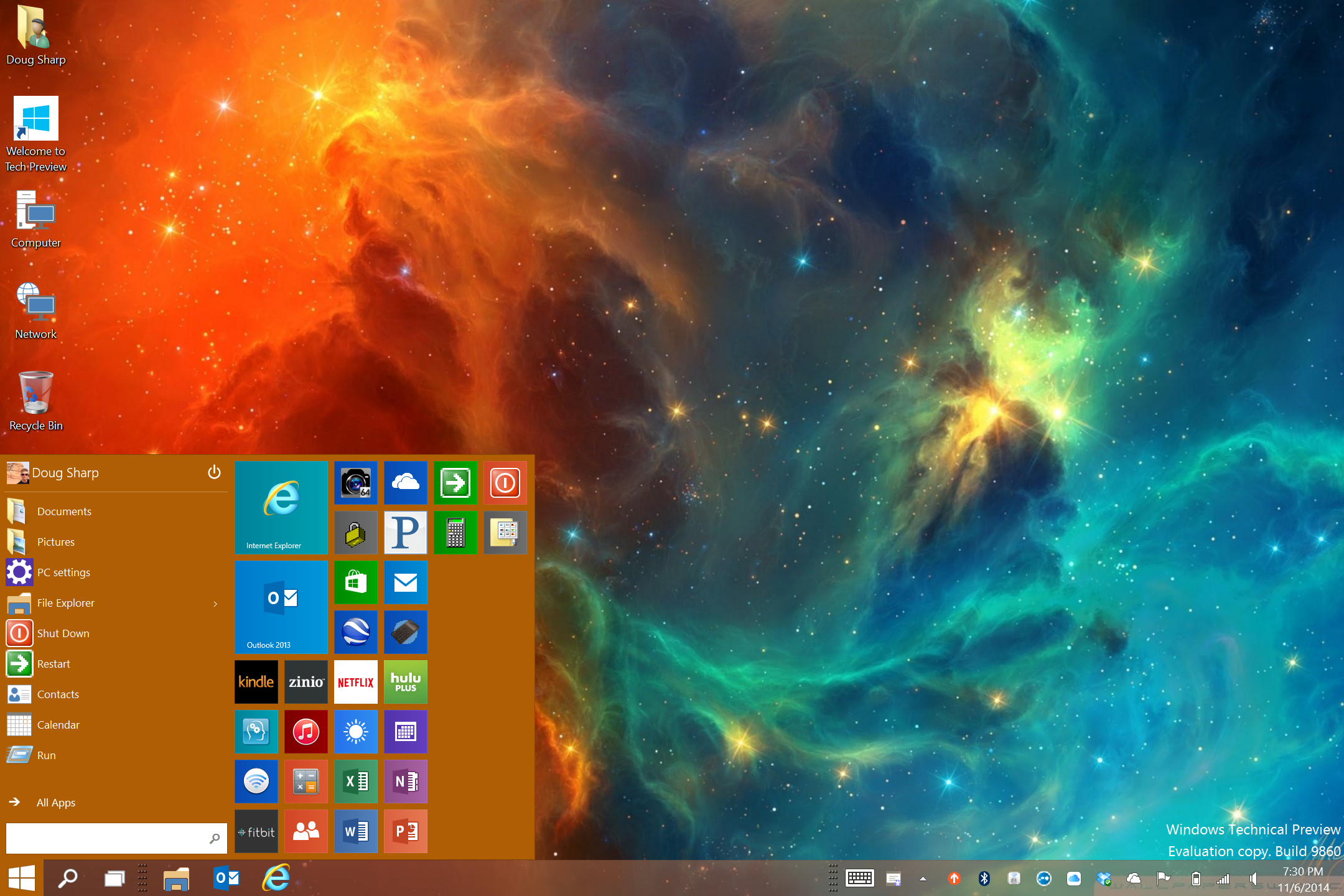Open the iTunes music note tile
The image size is (1344, 896).
(306, 732)
